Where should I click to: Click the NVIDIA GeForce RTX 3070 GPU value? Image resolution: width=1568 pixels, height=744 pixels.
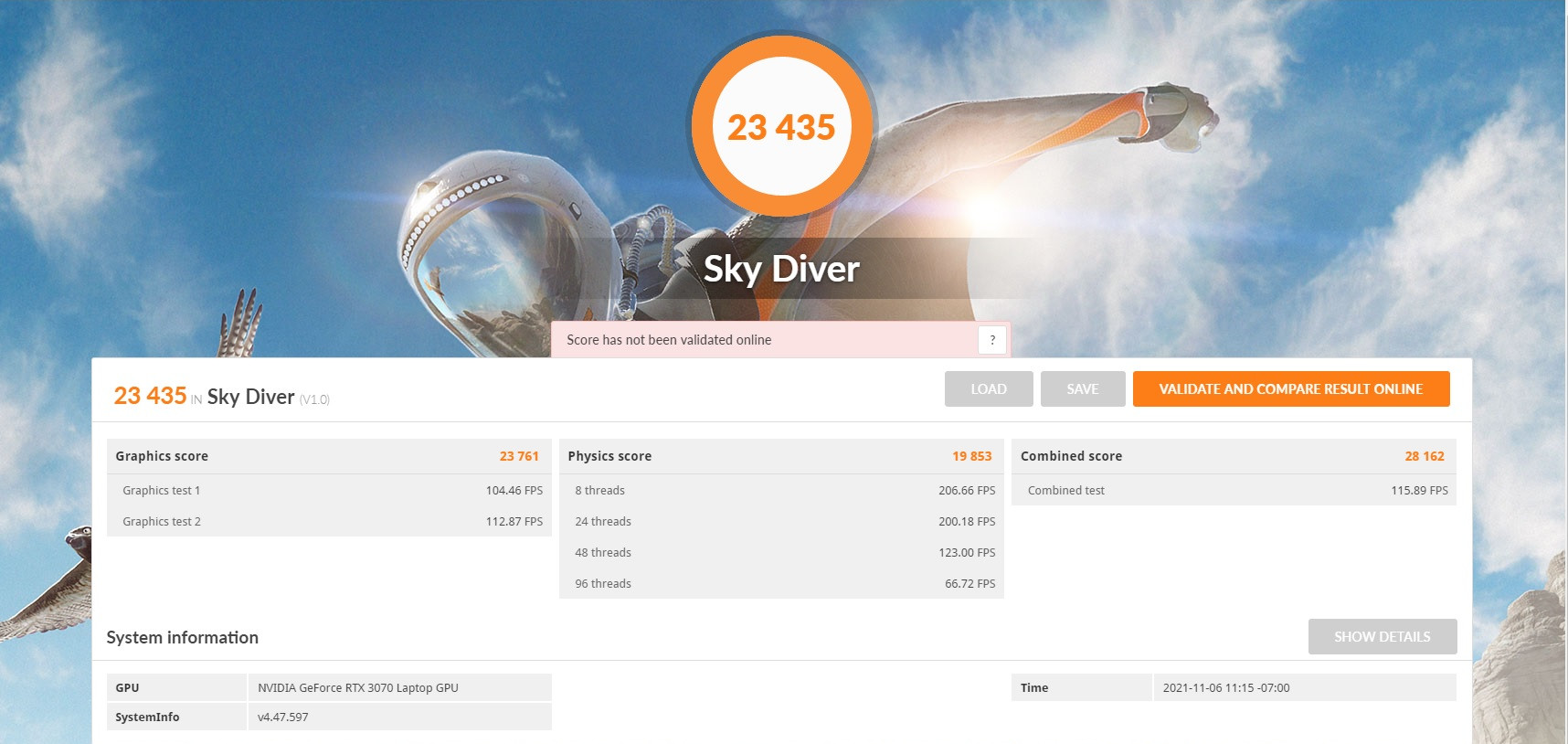click(358, 688)
